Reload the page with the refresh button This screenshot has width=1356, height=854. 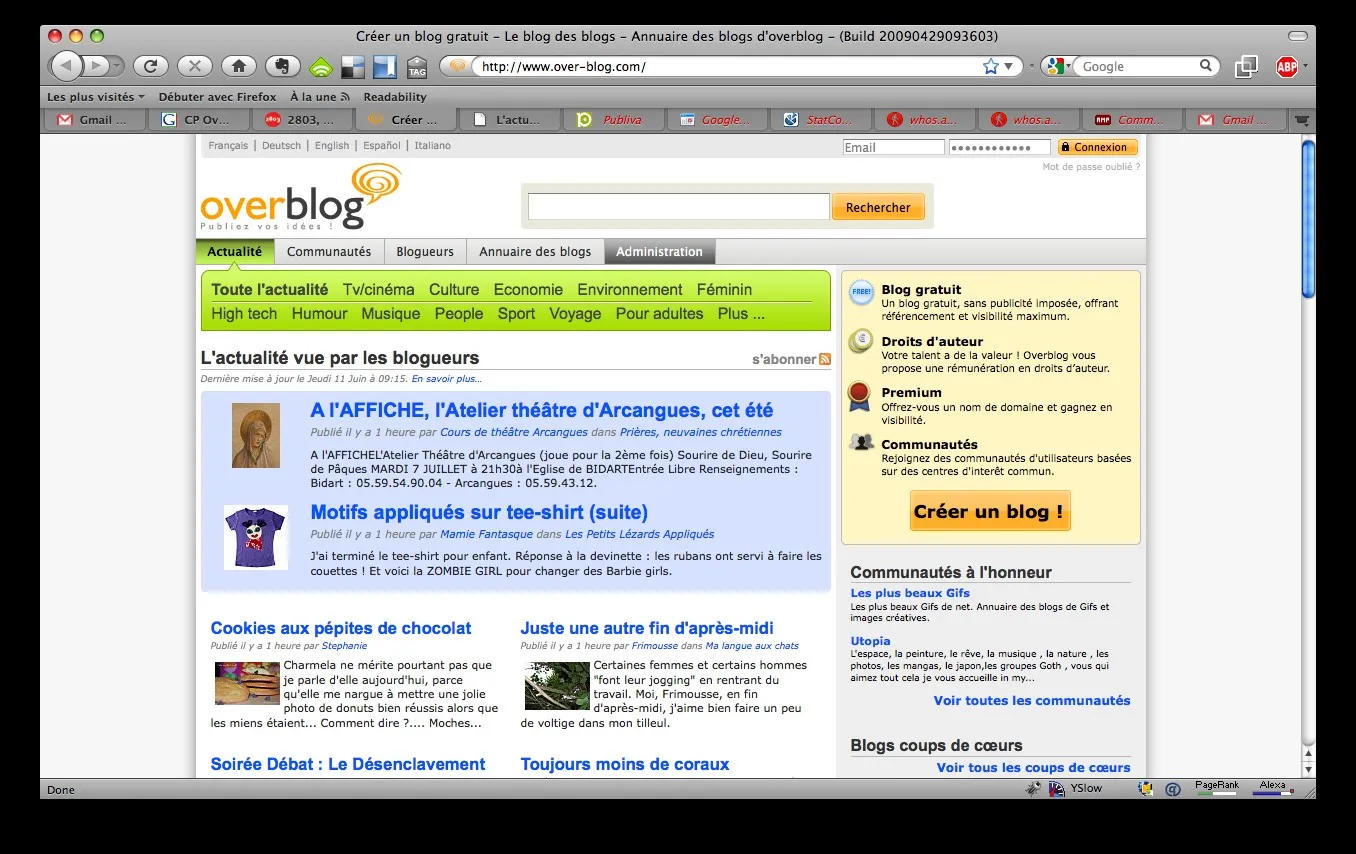pyautogui.click(x=150, y=66)
